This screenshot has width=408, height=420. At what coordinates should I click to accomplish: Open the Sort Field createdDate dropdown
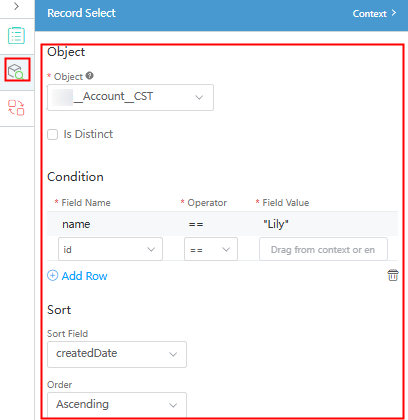tap(117, 354)
